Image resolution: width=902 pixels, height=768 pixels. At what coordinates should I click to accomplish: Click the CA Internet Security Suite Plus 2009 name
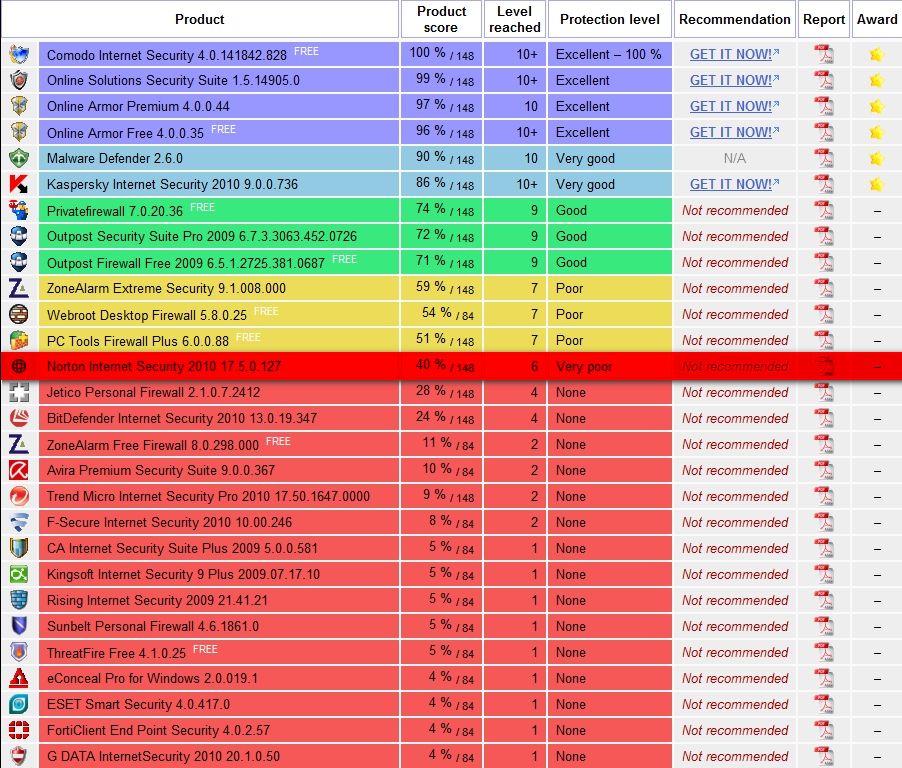pyautogui.click(x=182, y=548)
